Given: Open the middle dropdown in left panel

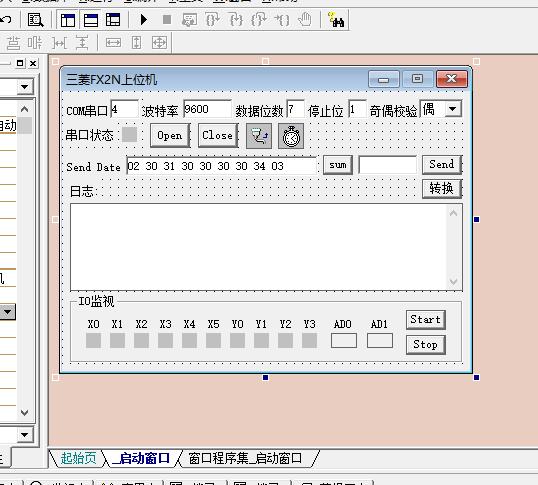Looking at the screenshot, I should [7, 312].
